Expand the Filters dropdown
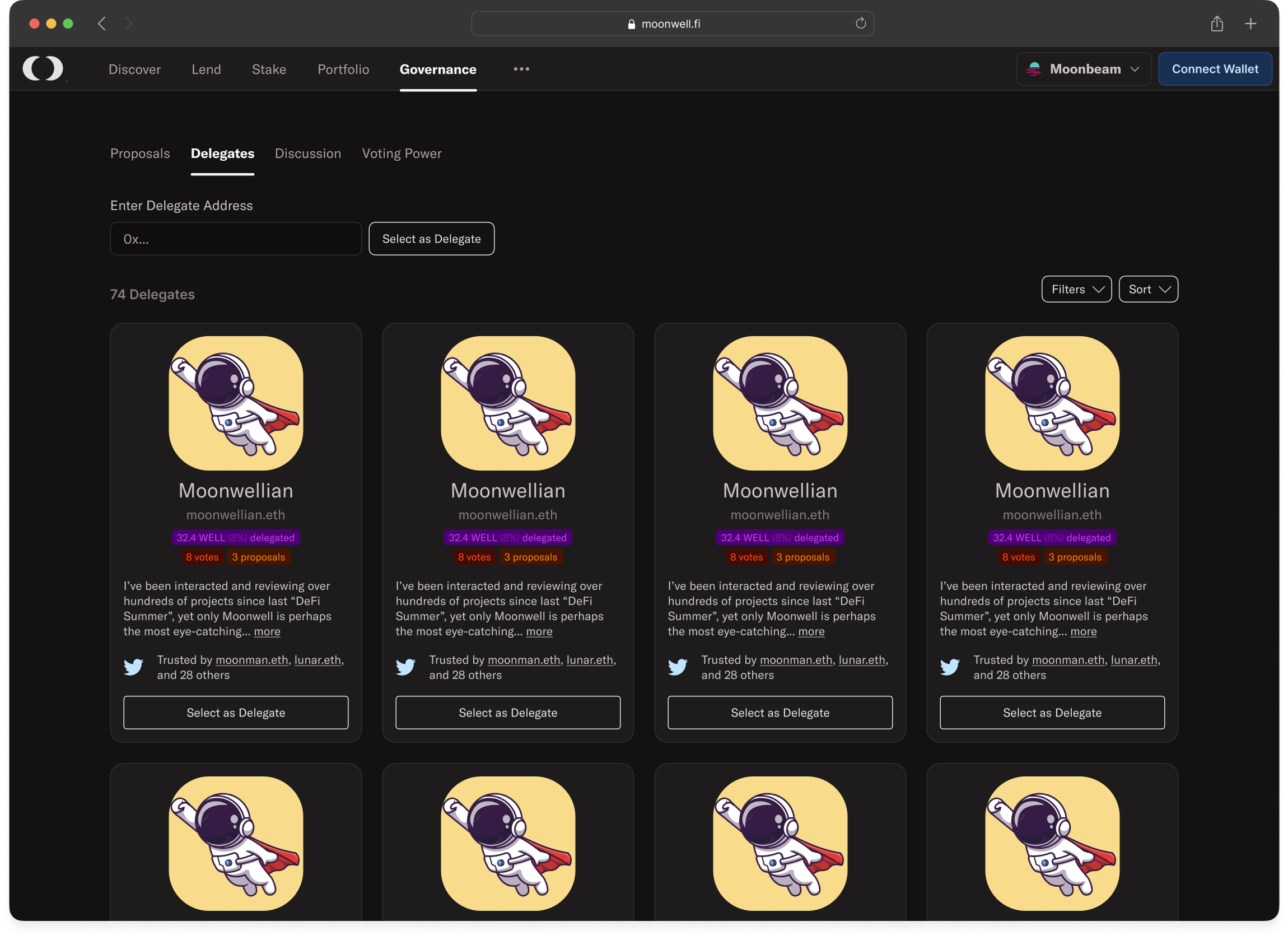Image resolution: width=1288 pixels, height=940 pixels. point(1076,289)
